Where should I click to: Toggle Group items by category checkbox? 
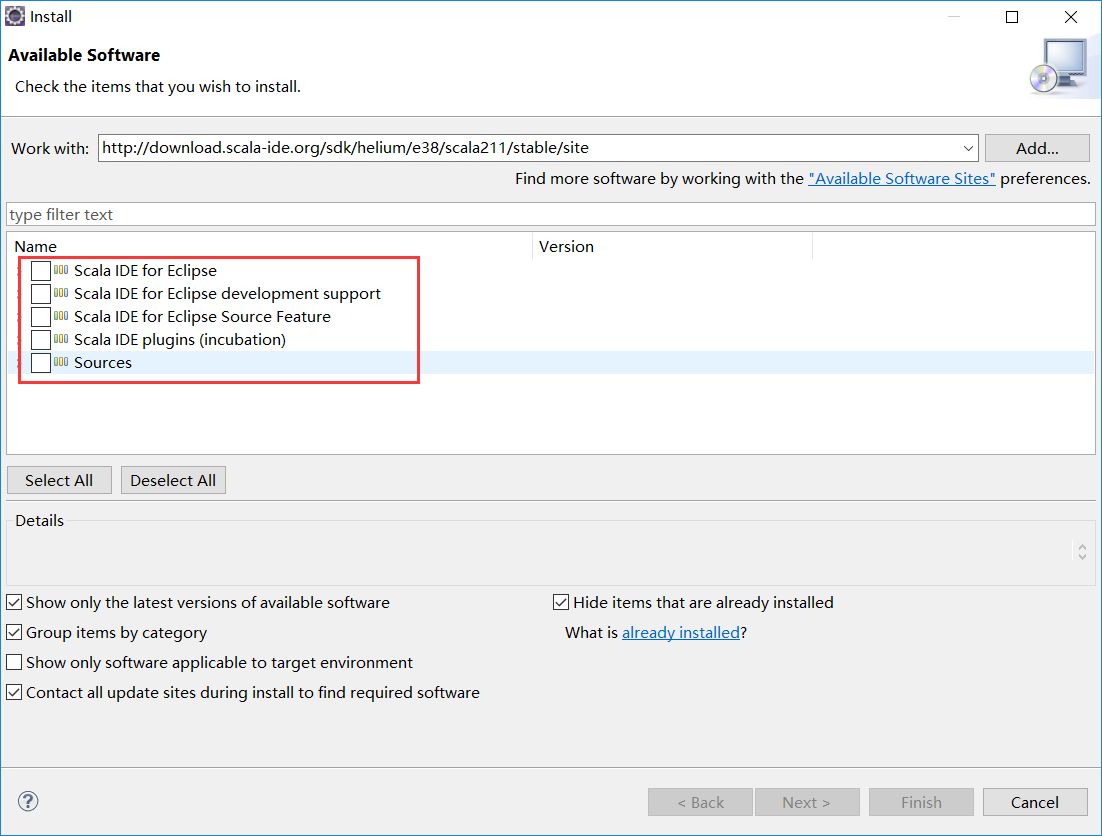tap(14, 632)
